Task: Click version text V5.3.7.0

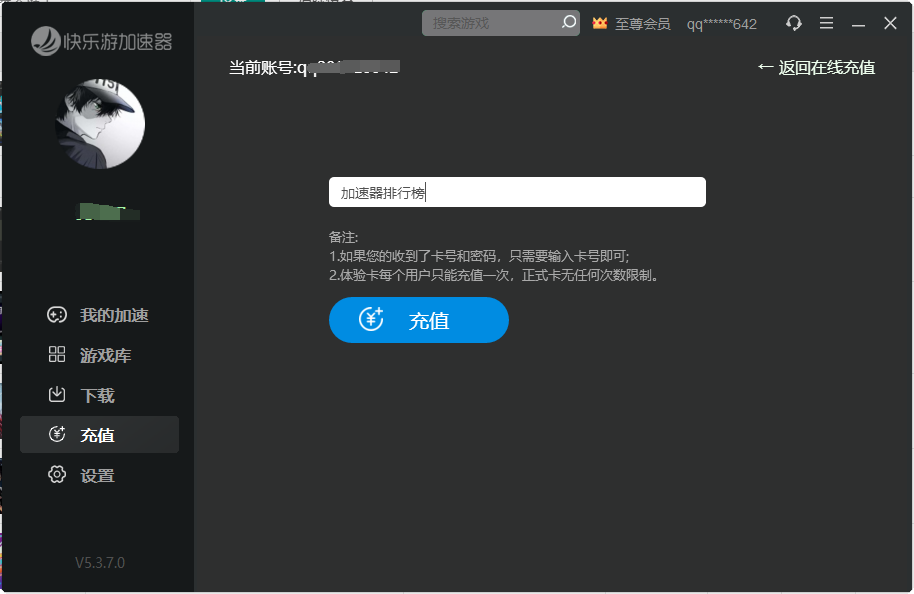Action: [x=100, y=563]
